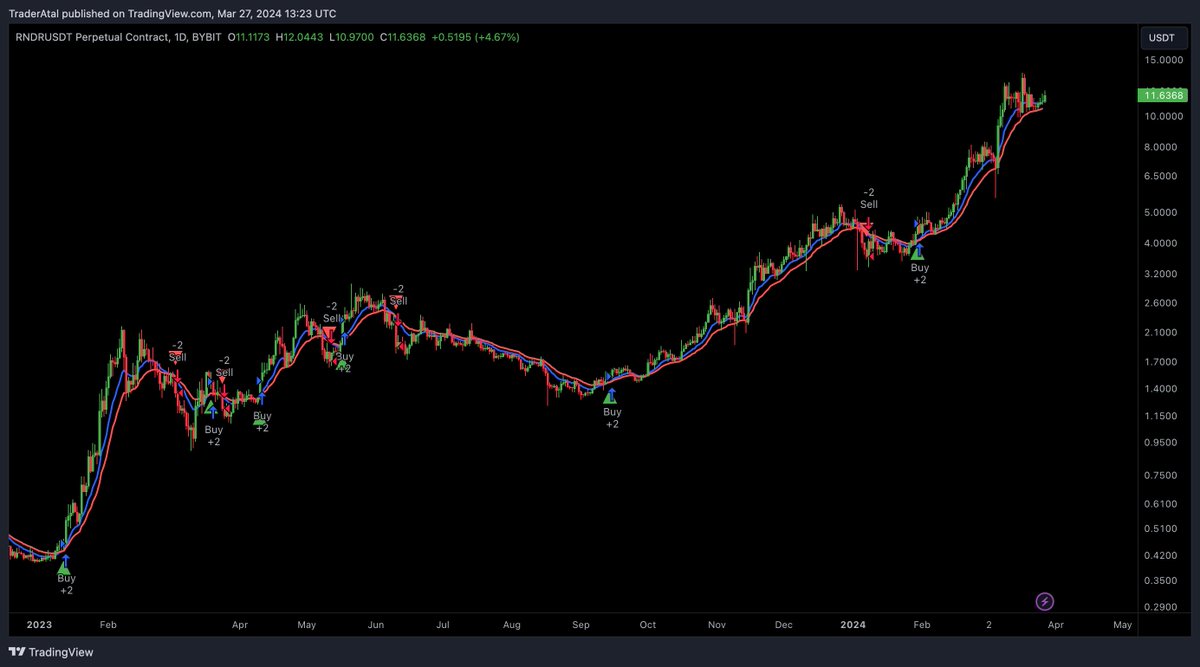Click the Nov time axis label
The image size is (1200, 667).
tap(716, 625)
